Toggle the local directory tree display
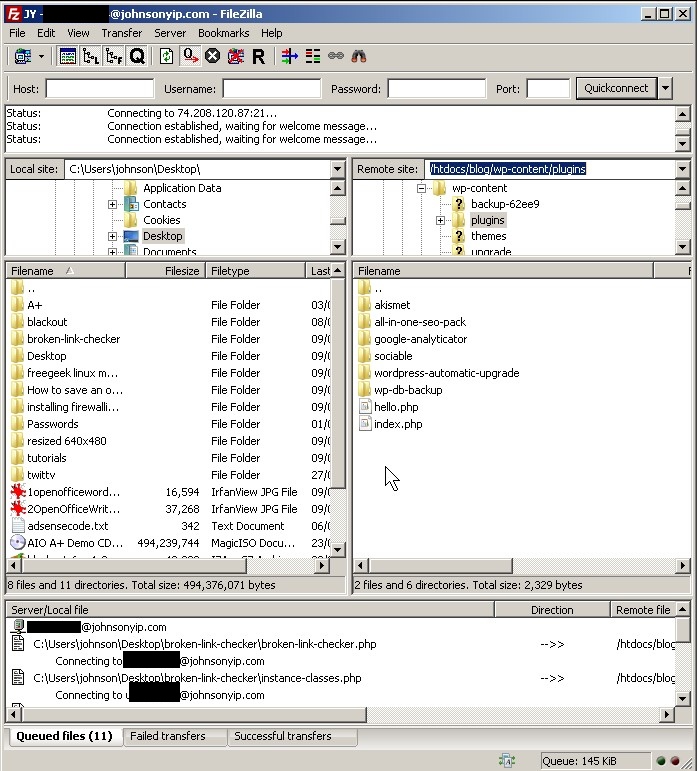This screenshot has height=771, width=697. click(x=90, y=57)
